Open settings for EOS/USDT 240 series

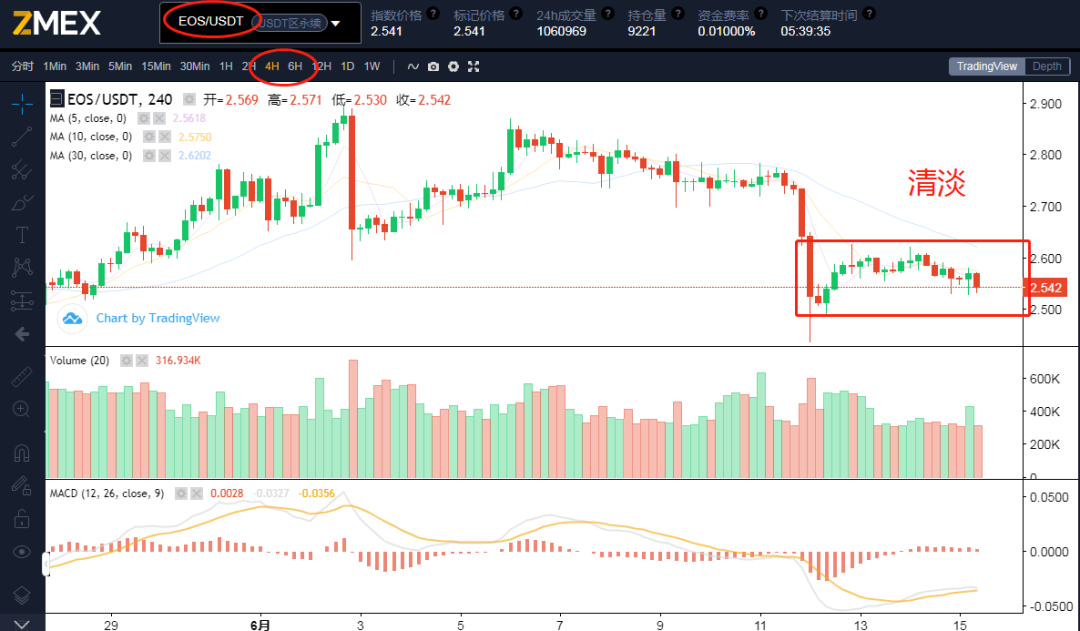189,99
